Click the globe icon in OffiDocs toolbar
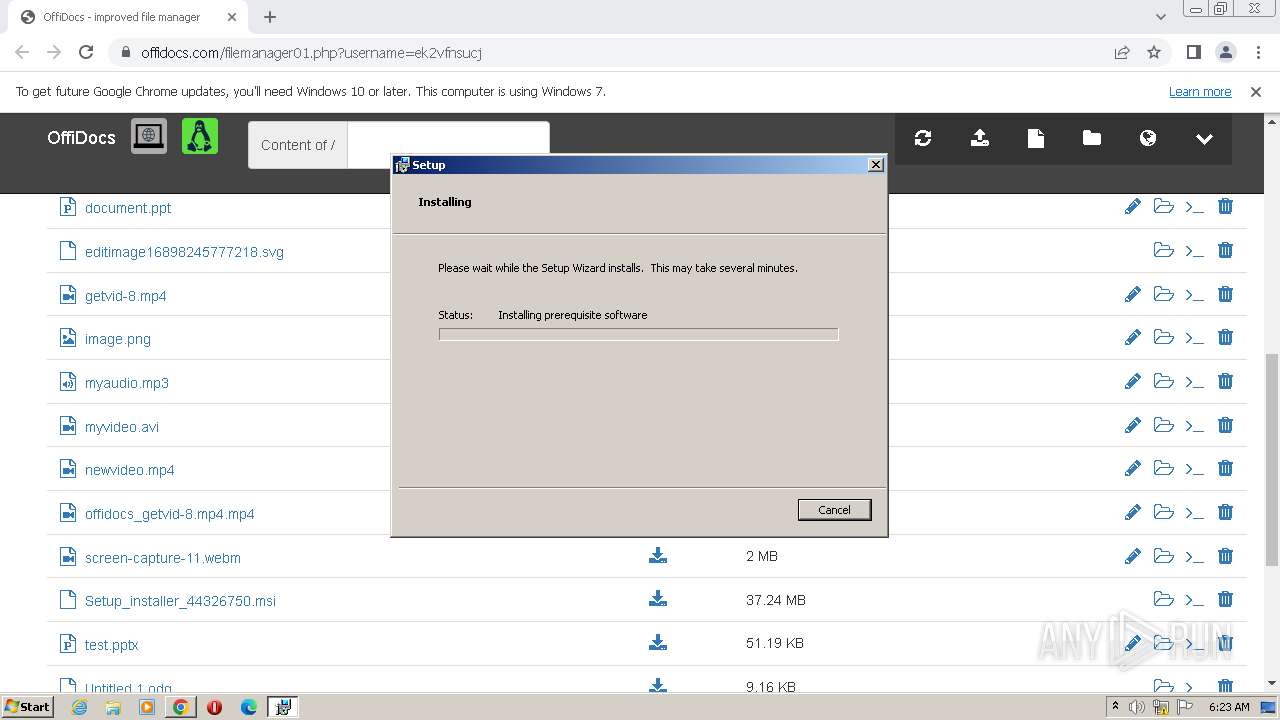The width and height of the screenshot is (1280, 720). click(1148, 138)
